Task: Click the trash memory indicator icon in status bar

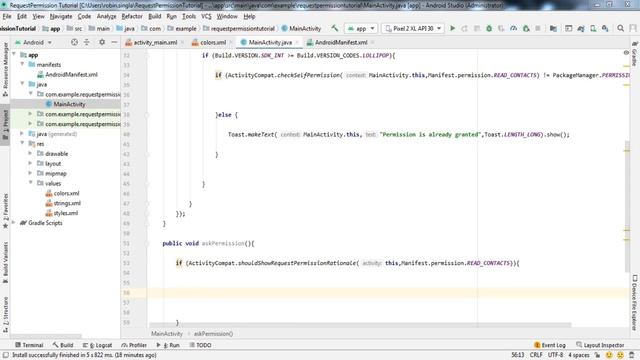Action: point(631,355)
